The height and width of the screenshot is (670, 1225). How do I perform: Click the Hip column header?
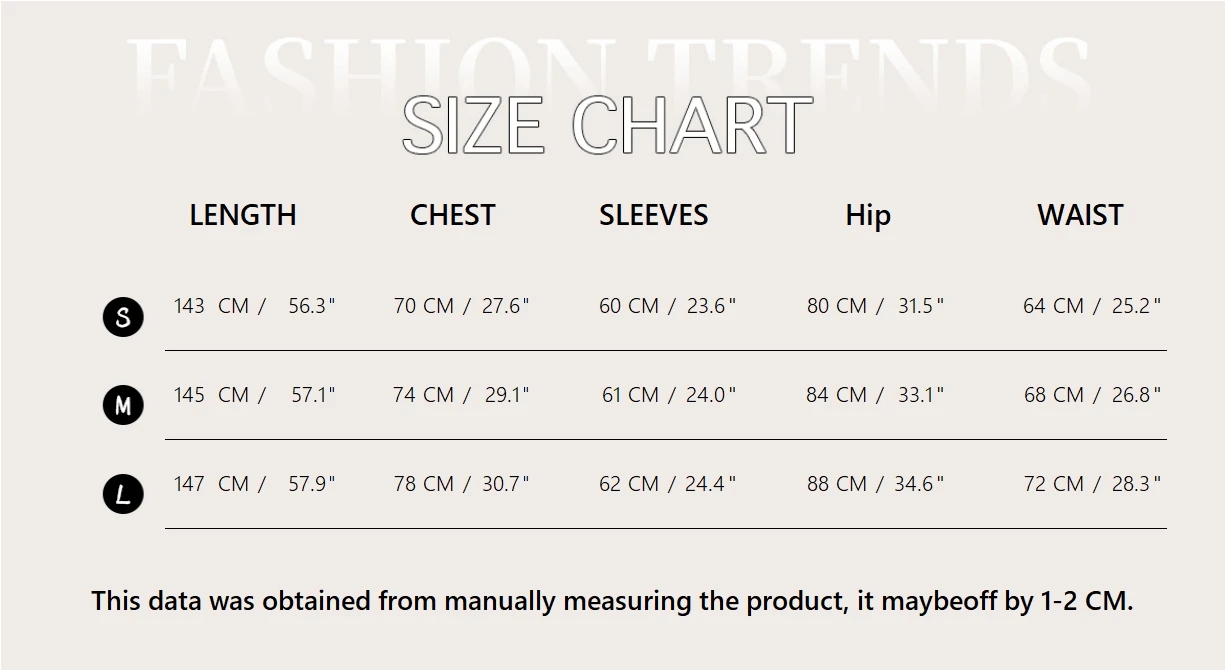tap(867, 215)
